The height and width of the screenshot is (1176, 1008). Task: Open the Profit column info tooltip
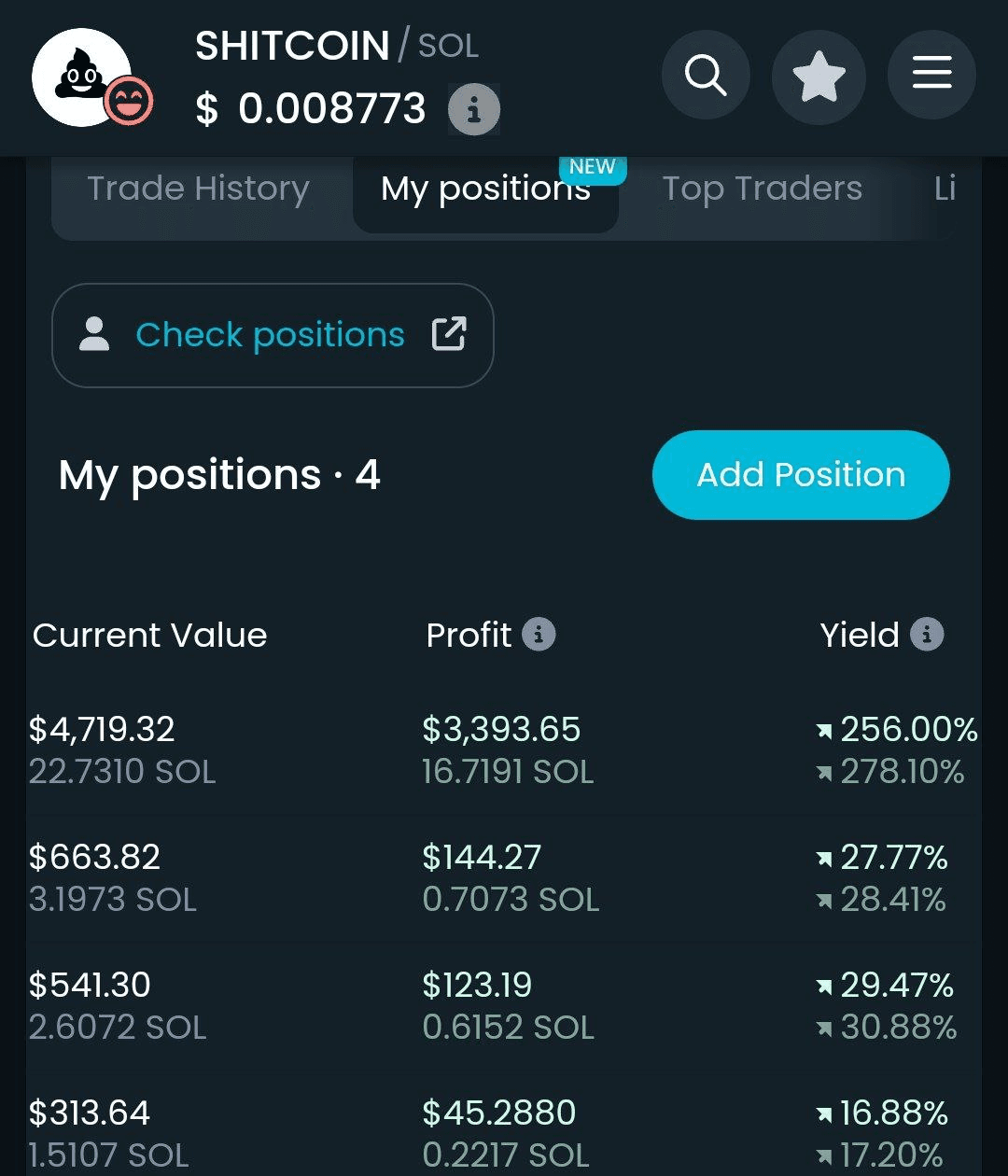coord(539,635)
